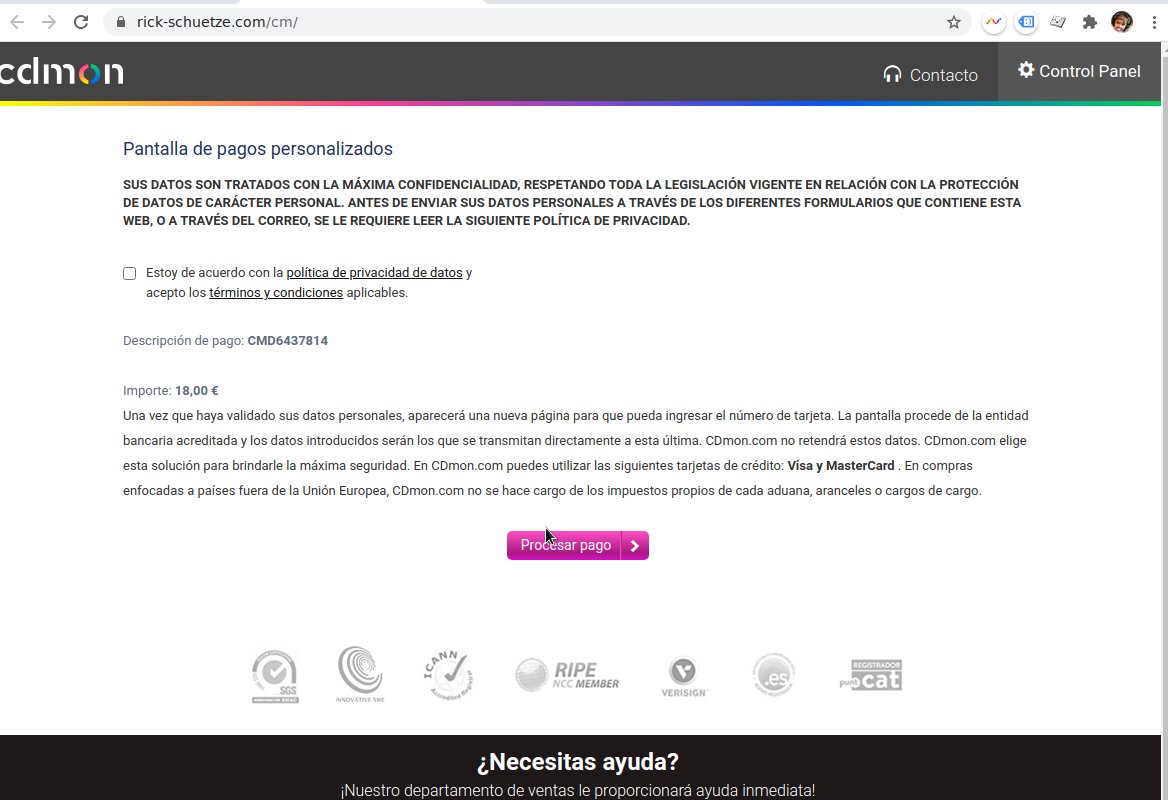Open the Contacto menu item
Image resolution: width=1168 pixels, height=800 pixels.
[930, 74]
